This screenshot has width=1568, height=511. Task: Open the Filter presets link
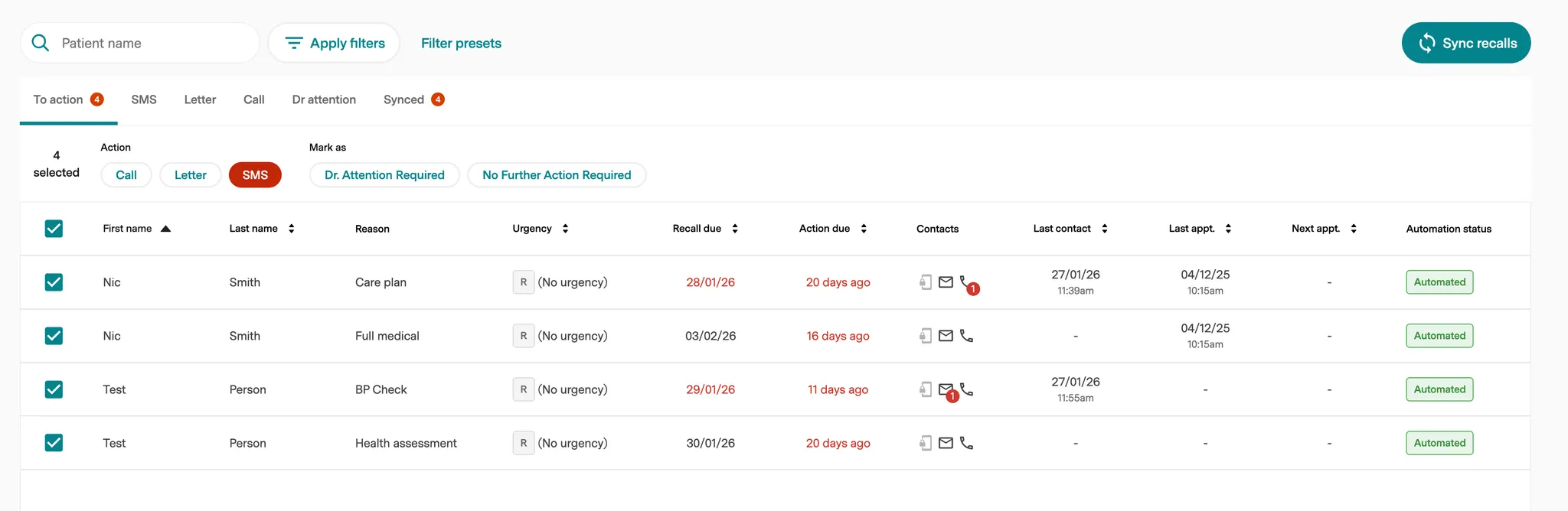pyautogui.click(x=461, y=44)
